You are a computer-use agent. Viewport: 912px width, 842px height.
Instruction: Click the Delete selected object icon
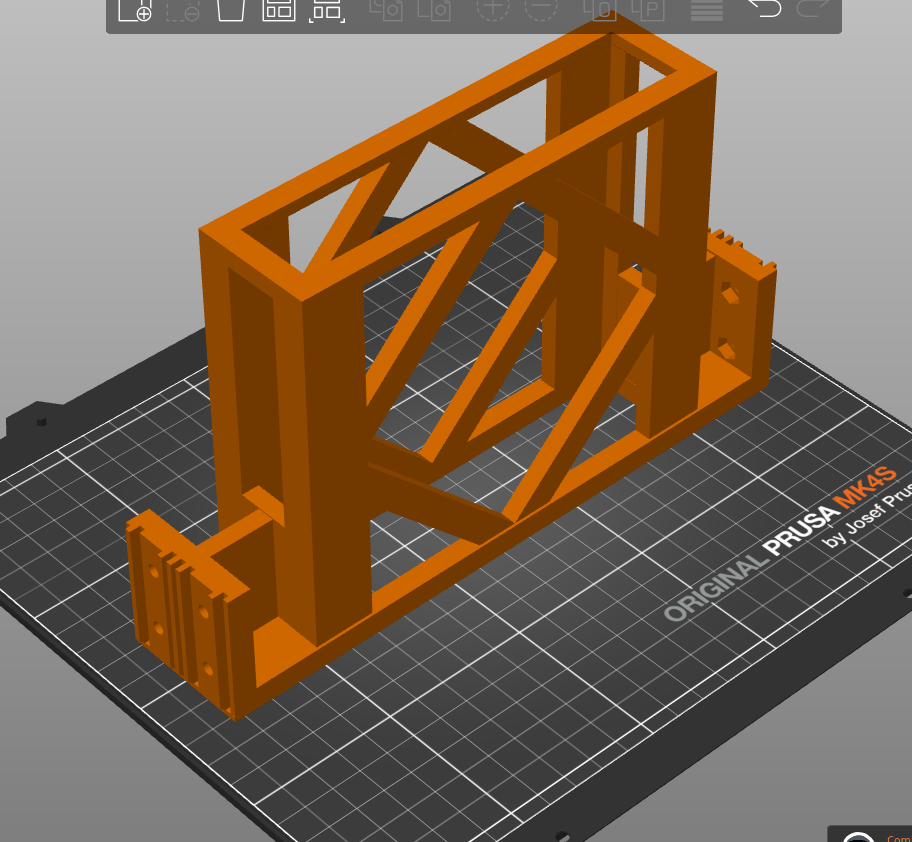pyautogui.click(x=183, y=10)
